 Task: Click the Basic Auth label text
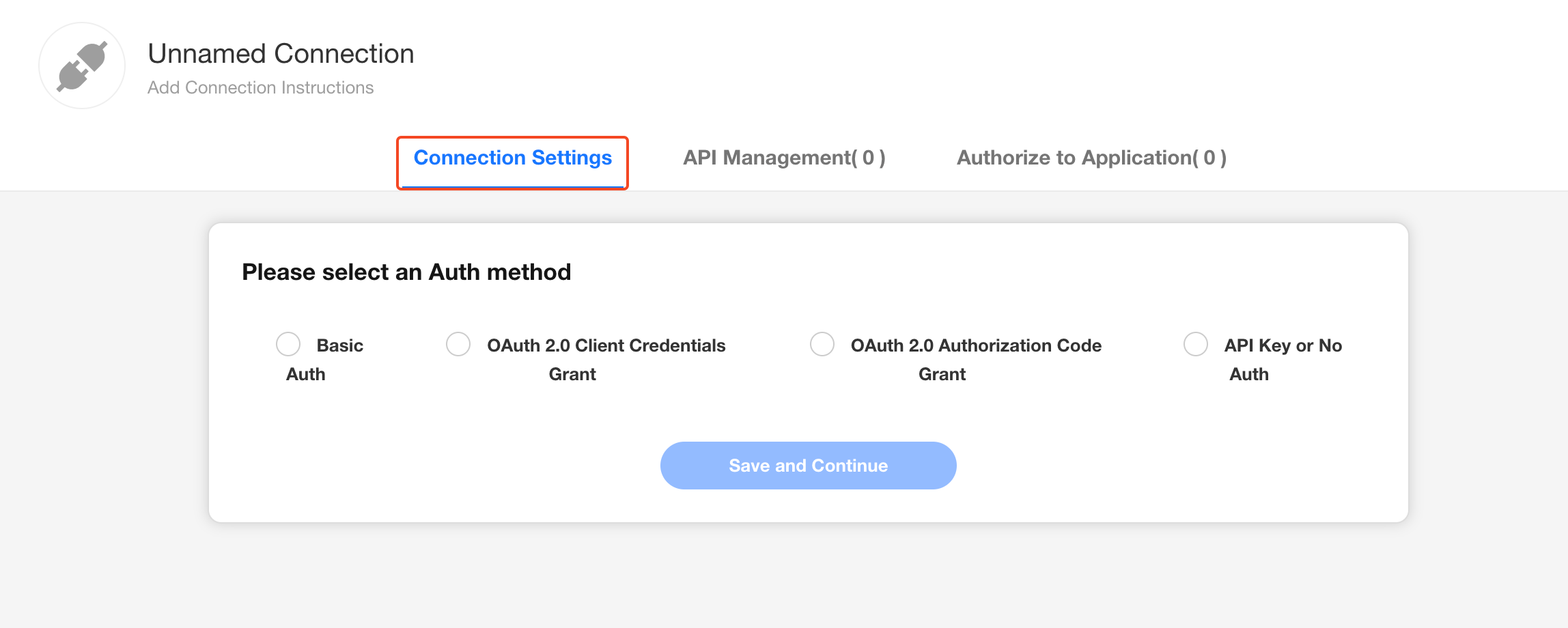tap(339, 345)
